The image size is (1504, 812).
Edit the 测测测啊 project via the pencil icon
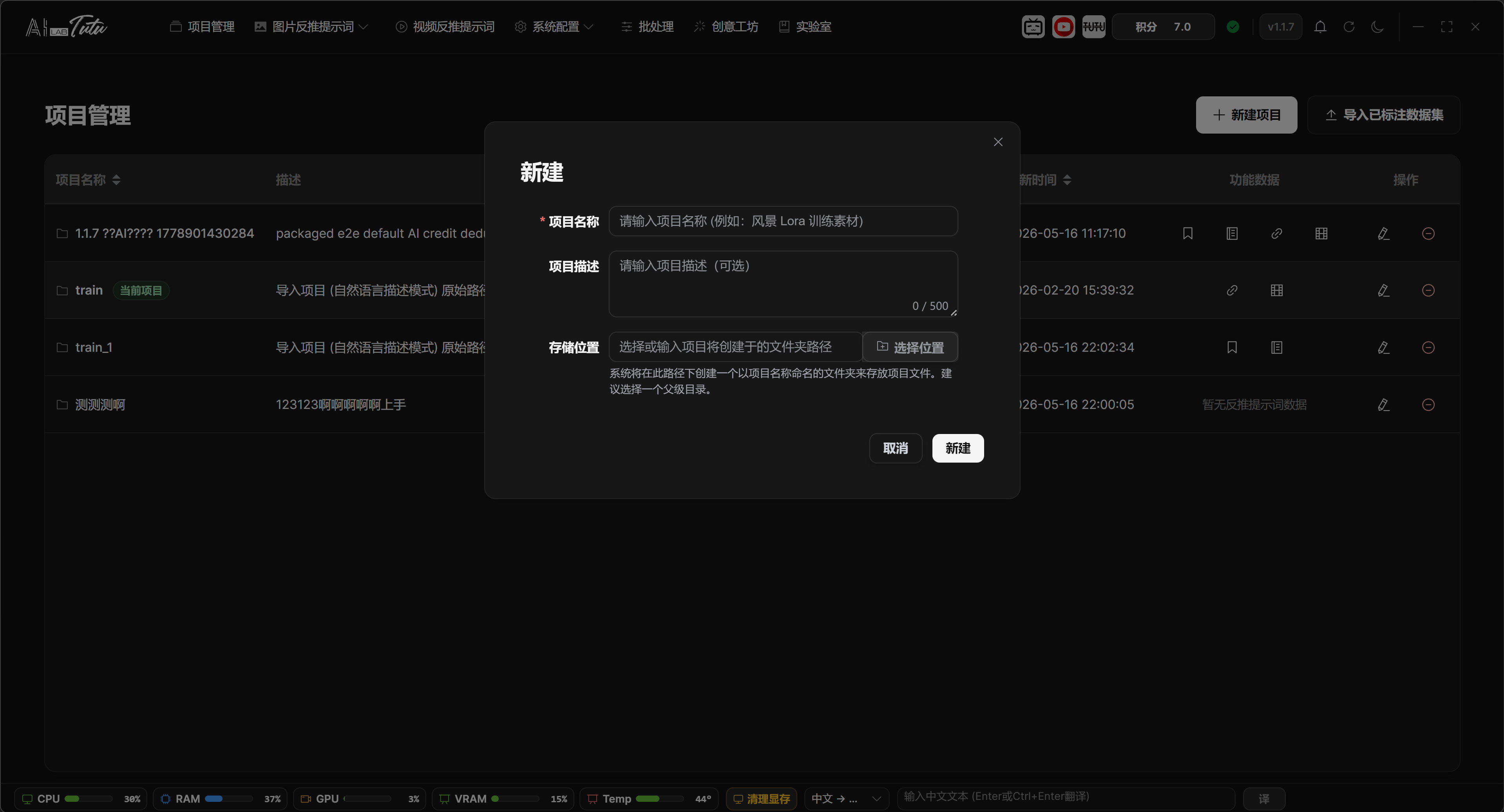pyautogui.click(x=1383, y=405)
